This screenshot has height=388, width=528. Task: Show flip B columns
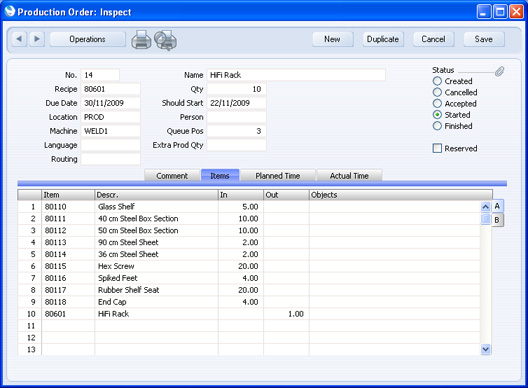(x=497, y=220)
